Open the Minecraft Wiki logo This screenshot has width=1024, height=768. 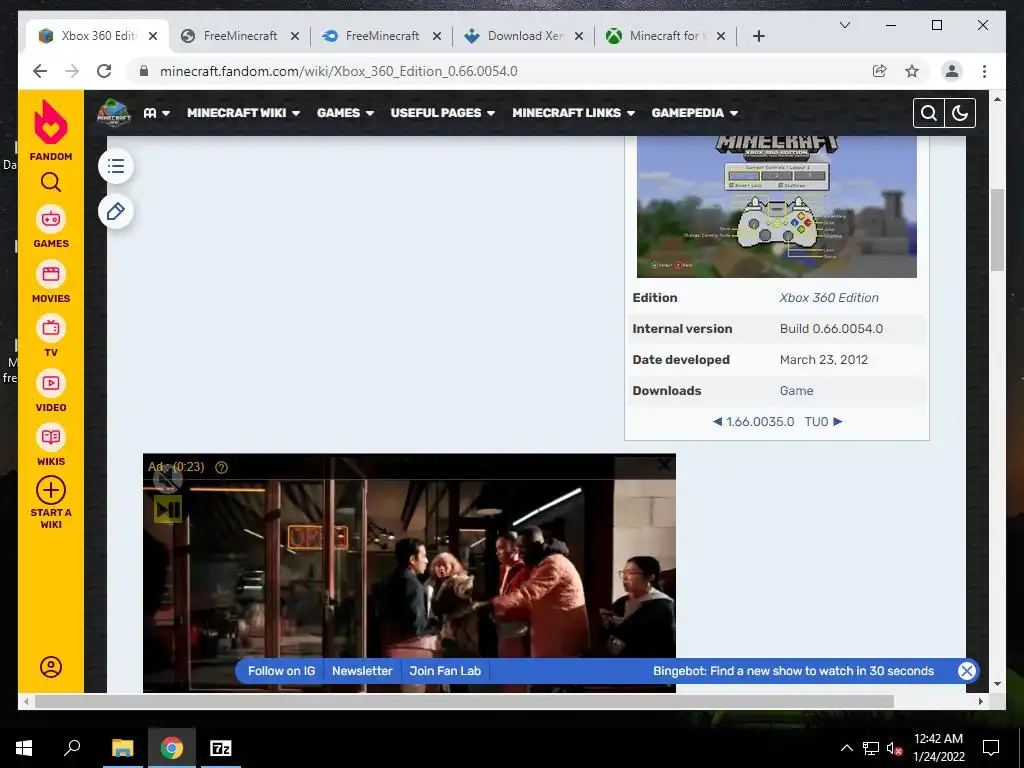point(114,113)
